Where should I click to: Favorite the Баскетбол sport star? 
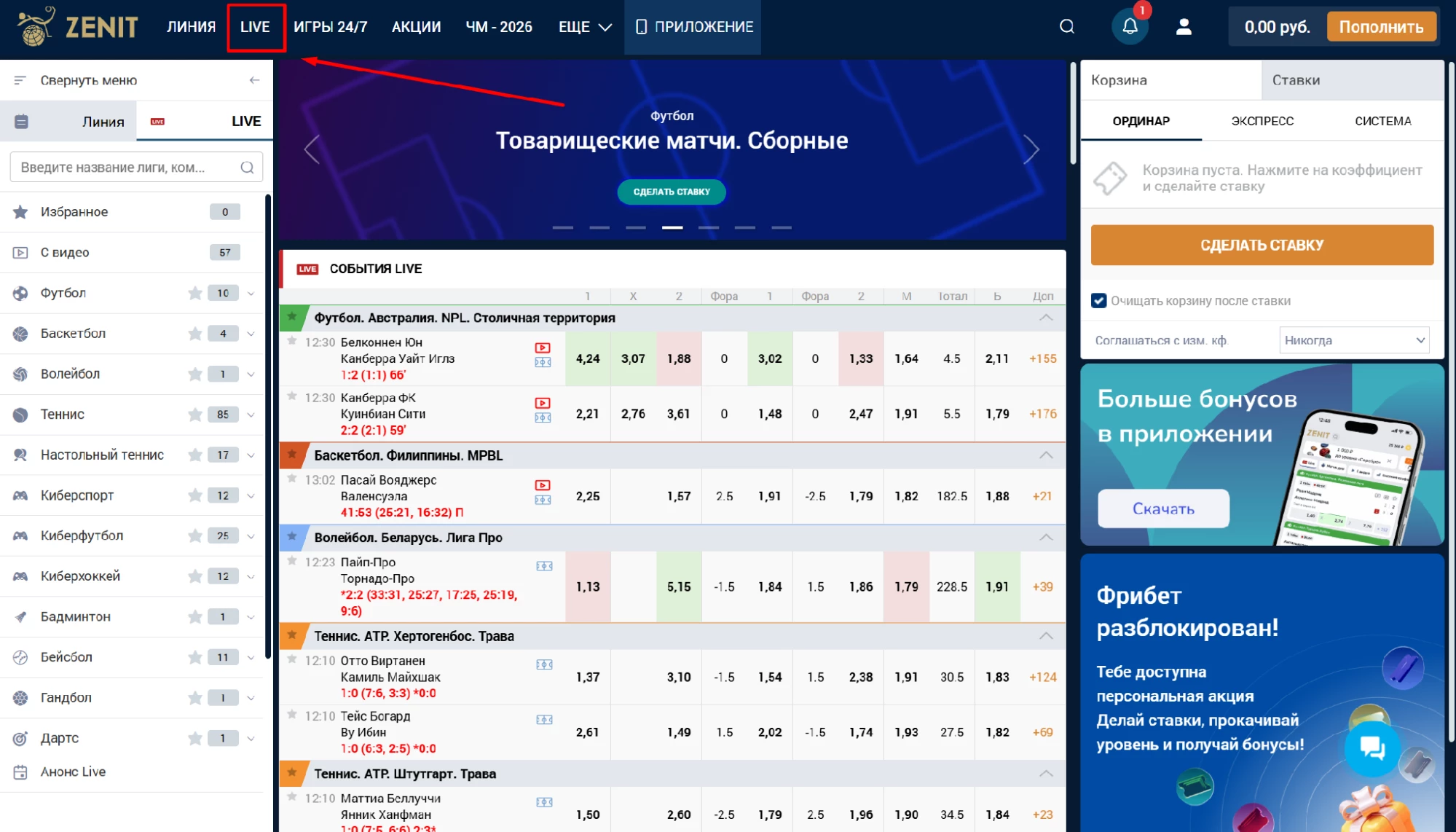[x=194, y=334]
